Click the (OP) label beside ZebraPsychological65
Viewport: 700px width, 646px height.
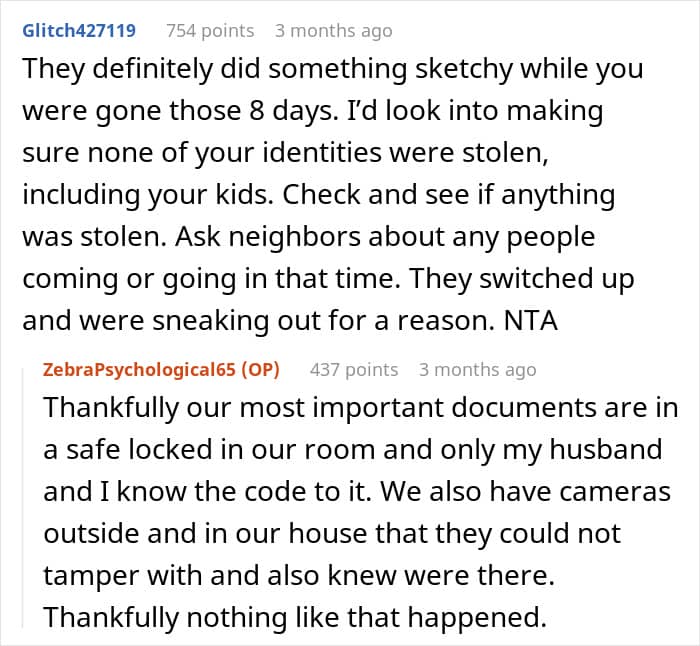258,370
